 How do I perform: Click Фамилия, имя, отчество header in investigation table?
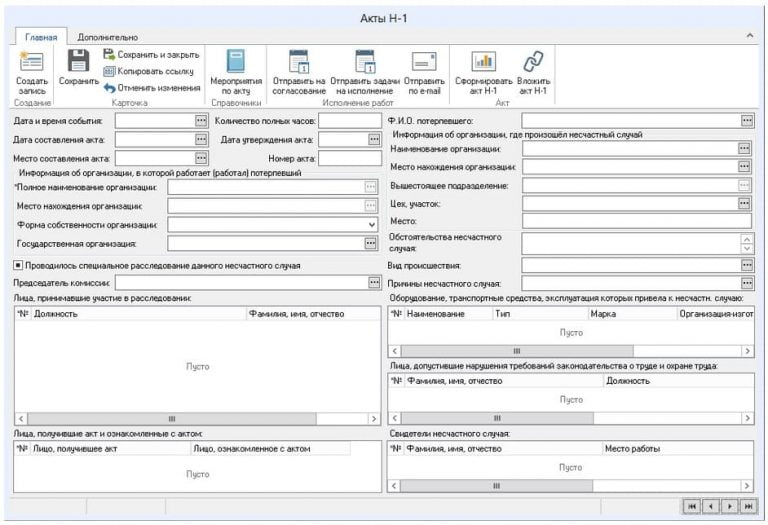coord(313,314)
